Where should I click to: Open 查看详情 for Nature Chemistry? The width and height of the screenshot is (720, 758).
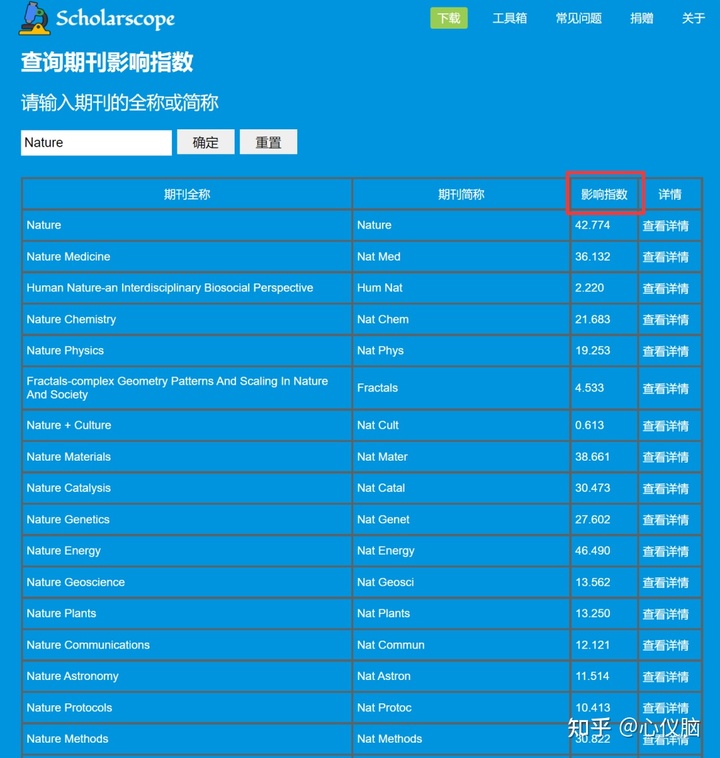[666, 320]
